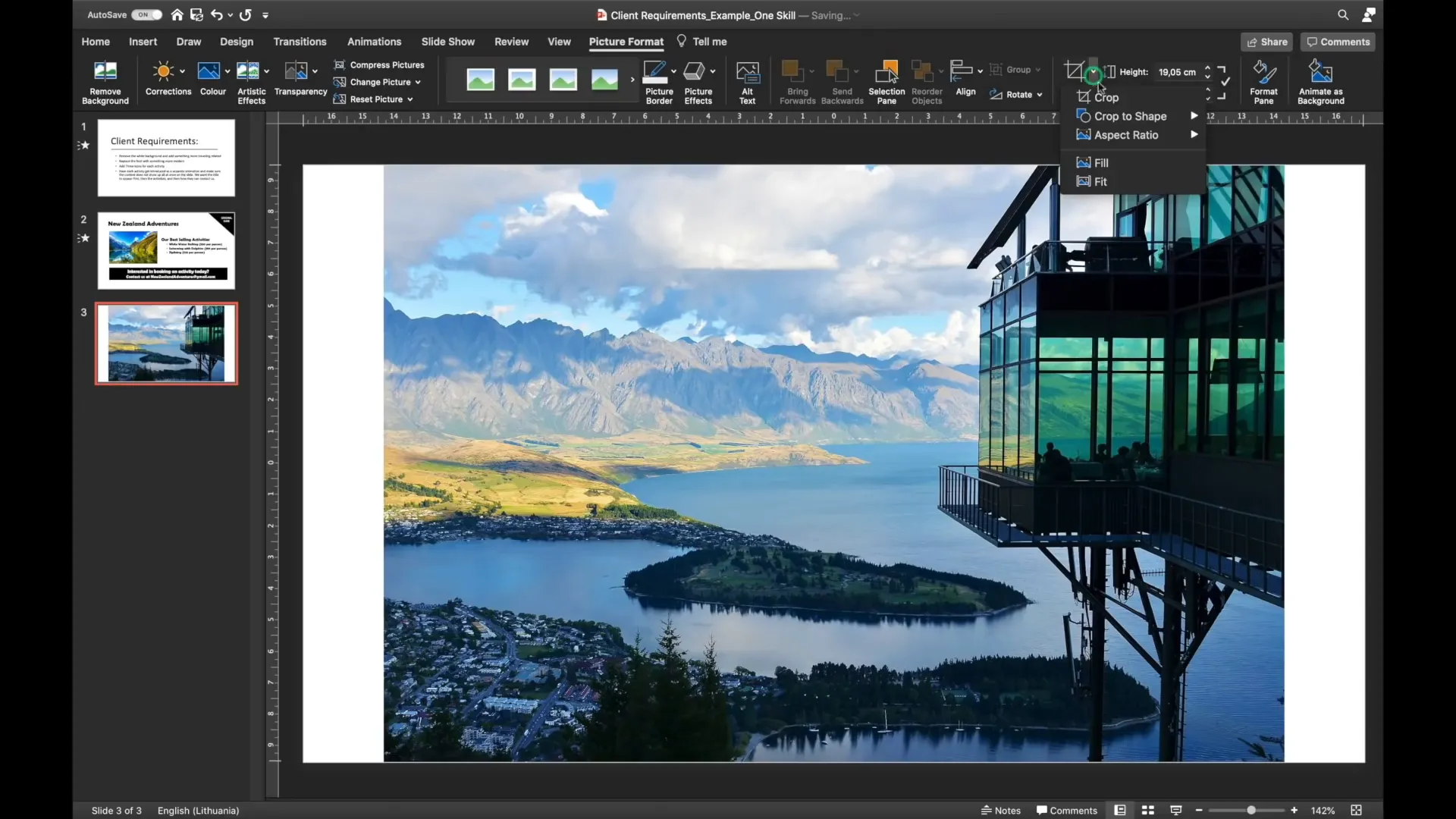
Task: Open the Format Pane
Action: (x=1263, y=81)
